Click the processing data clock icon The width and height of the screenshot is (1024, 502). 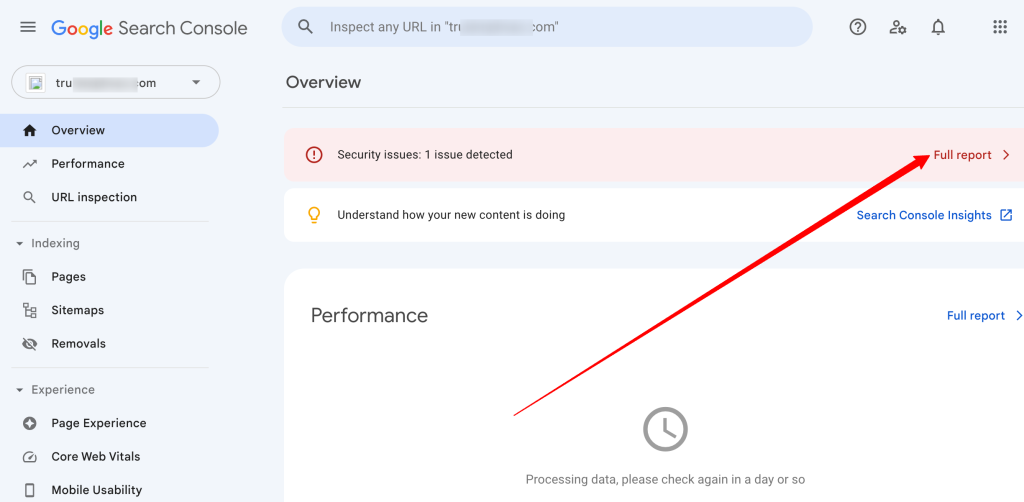pos(665,429)
